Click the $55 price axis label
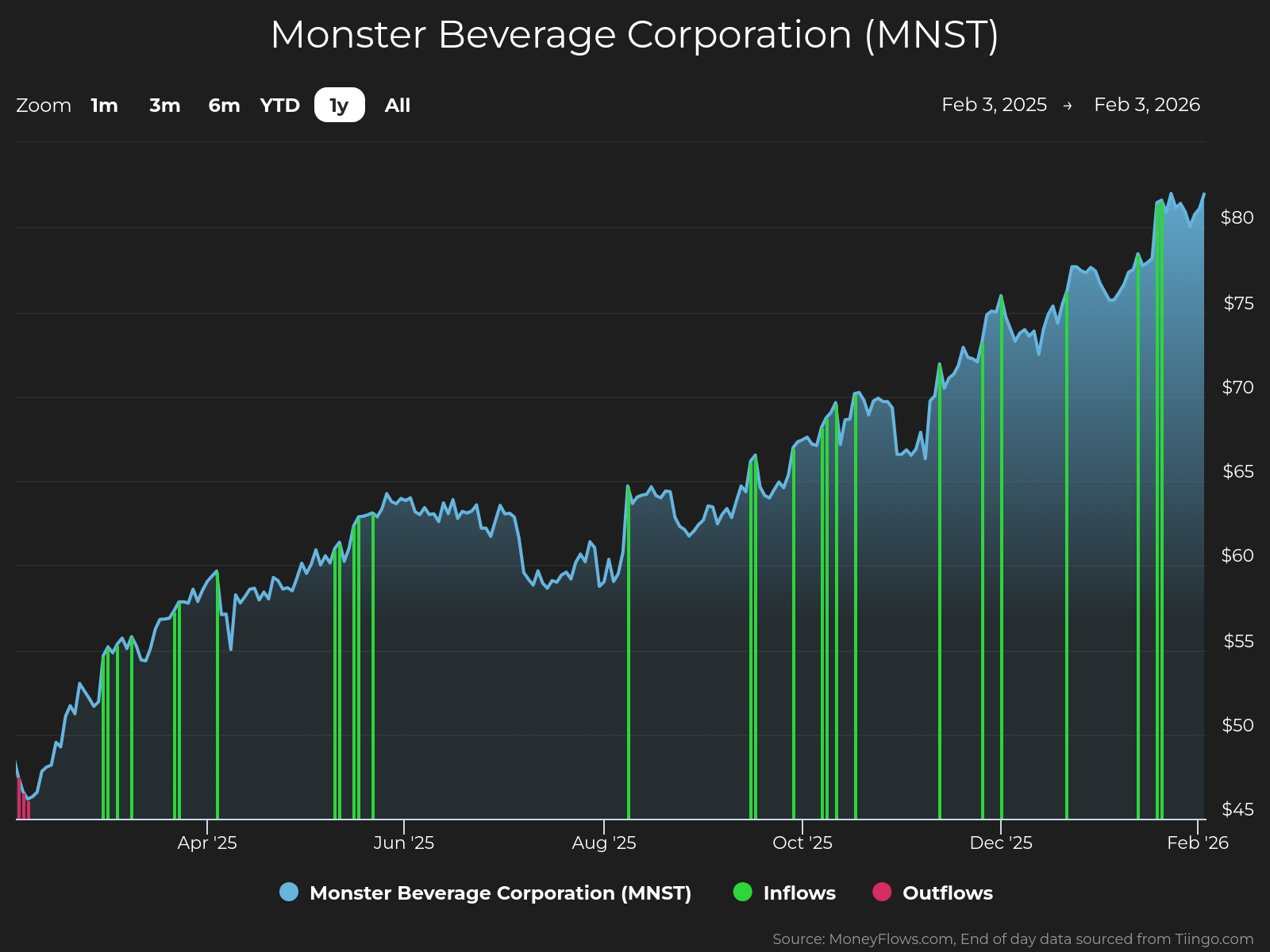The width and height of the screenshot is (1270, 952). 1238,641
